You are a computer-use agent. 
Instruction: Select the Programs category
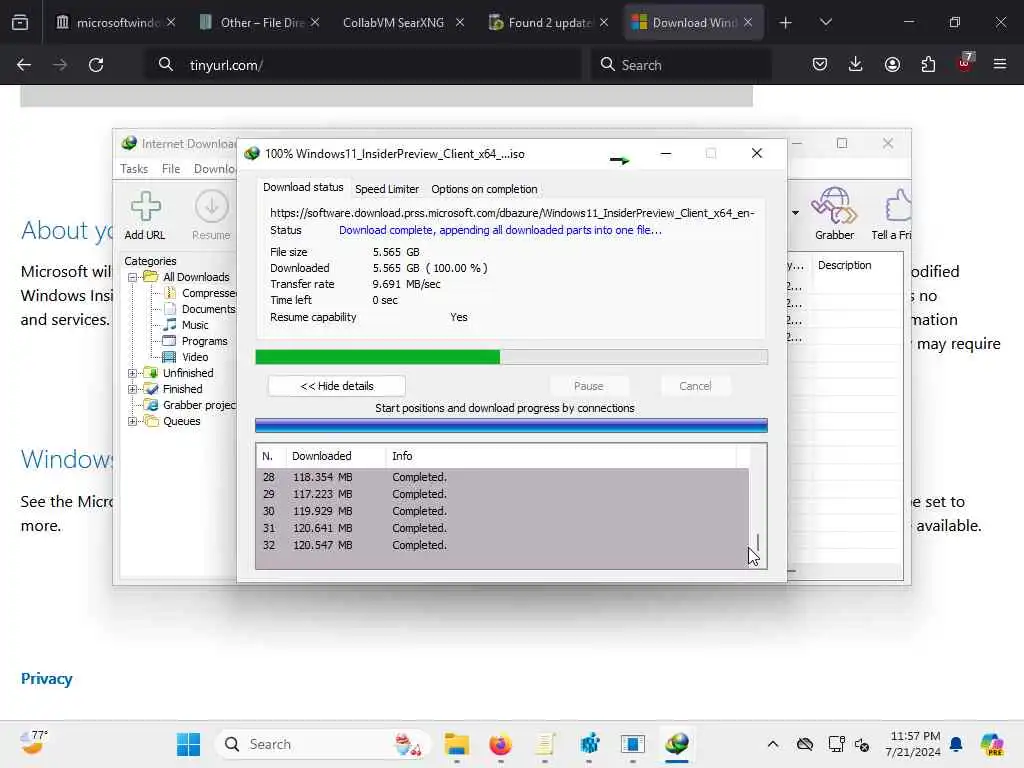(x=195, y=341)
